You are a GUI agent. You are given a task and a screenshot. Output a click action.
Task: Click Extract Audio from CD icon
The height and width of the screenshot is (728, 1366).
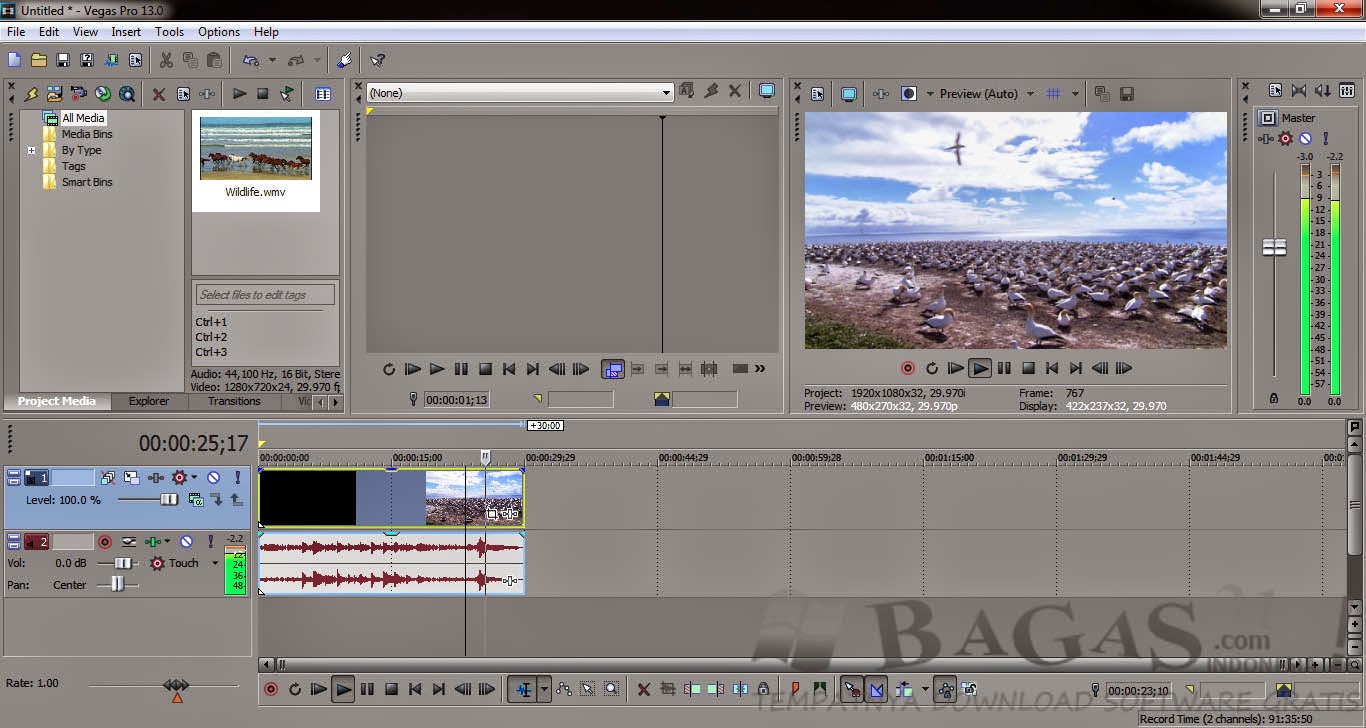102,94
